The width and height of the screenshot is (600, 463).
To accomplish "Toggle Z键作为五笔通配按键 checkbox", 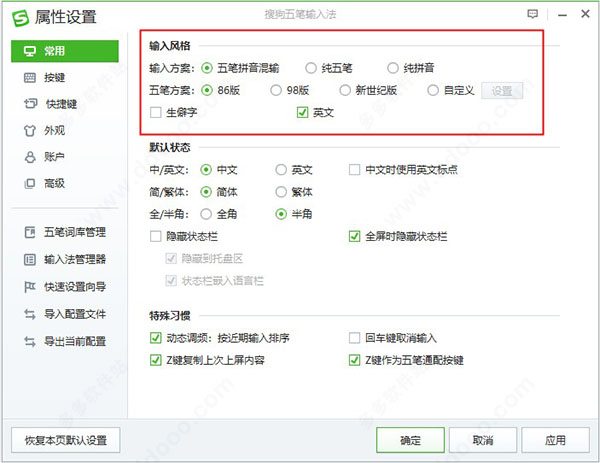I will click(355, 360).
